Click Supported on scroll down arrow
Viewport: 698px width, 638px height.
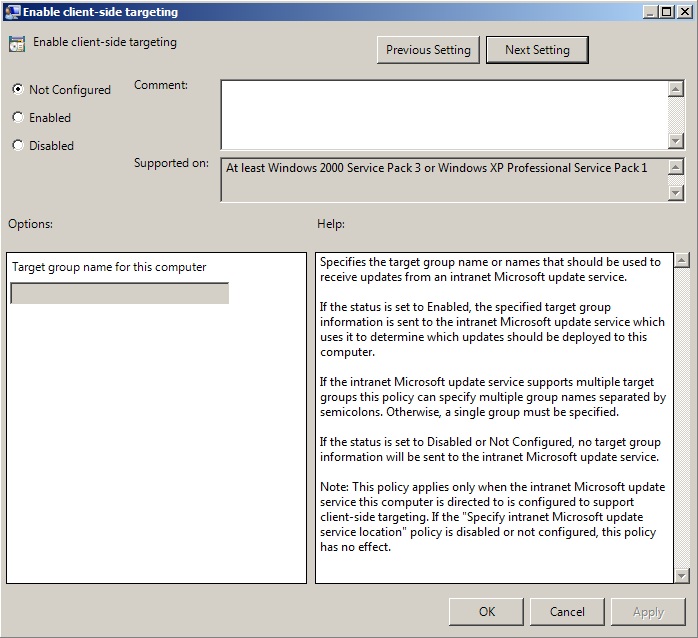676,193
